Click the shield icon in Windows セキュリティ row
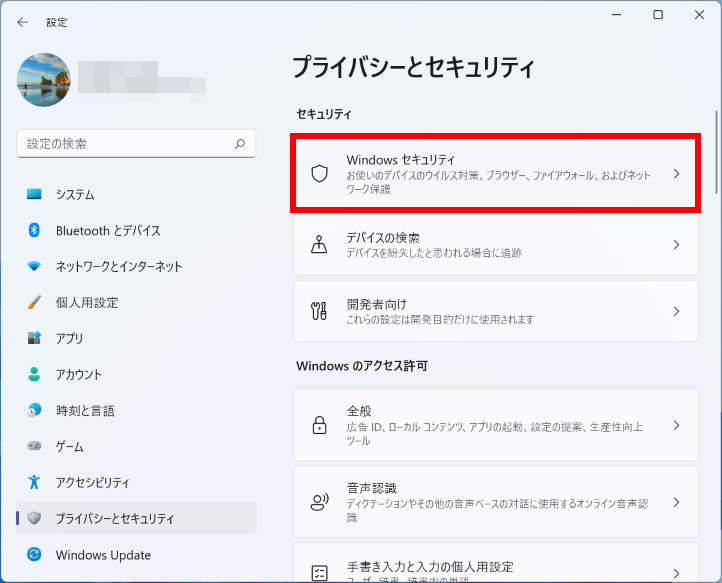This screenshot has height=583, width=722. 319,174
